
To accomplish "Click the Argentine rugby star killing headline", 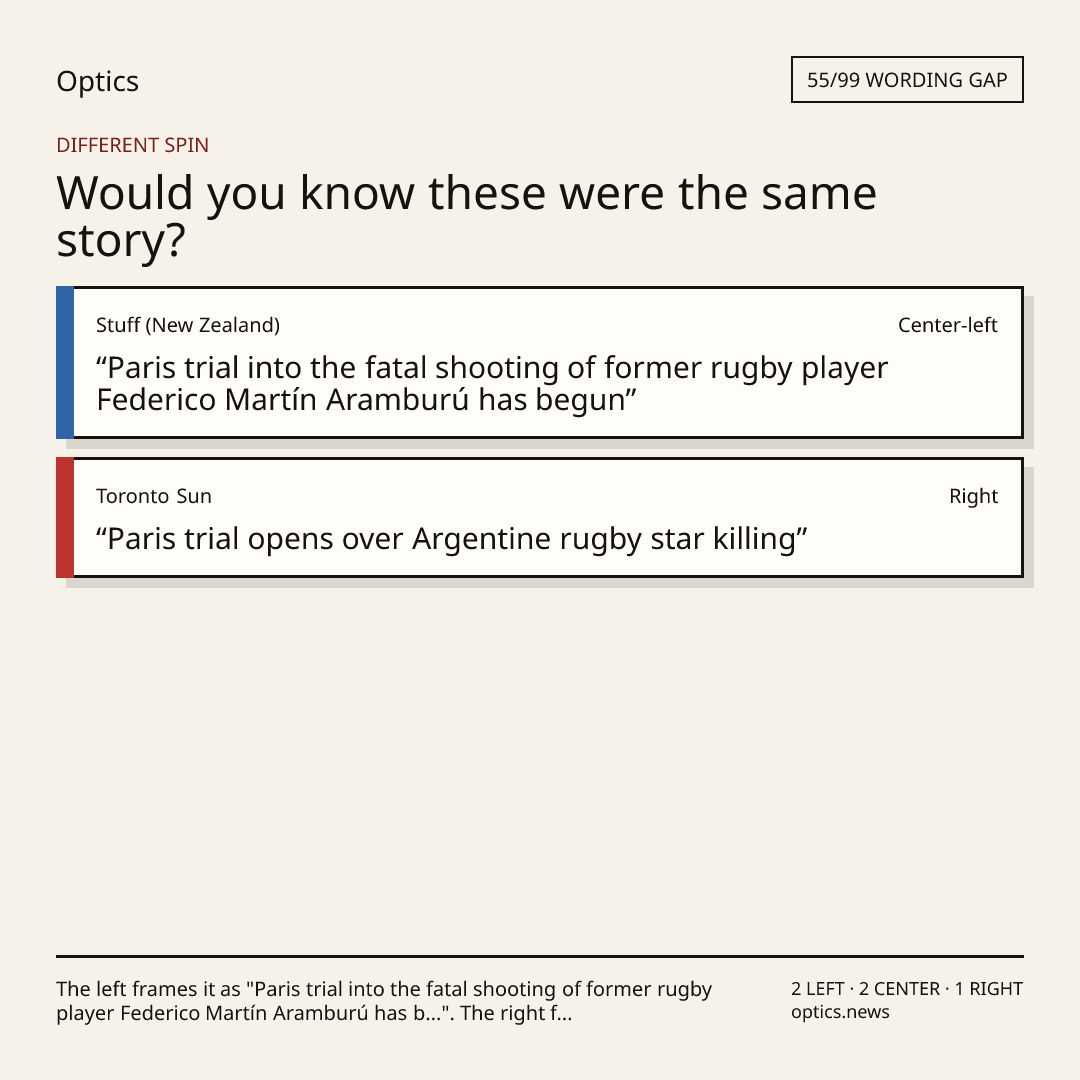I will 451,539.
